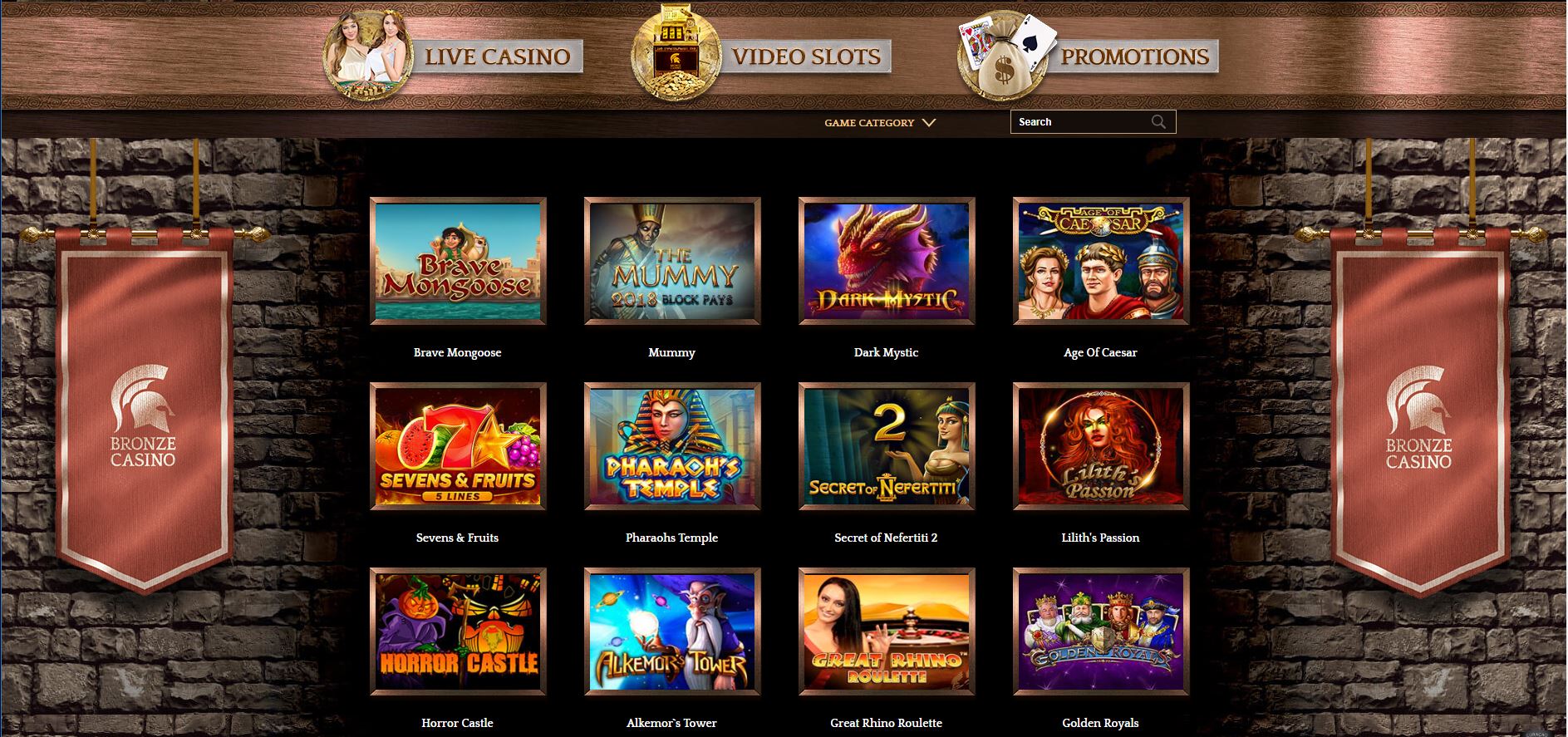1568x737 pixels.
Task: Click the Lilith's Passion title link
Action: coord(1100,538)
